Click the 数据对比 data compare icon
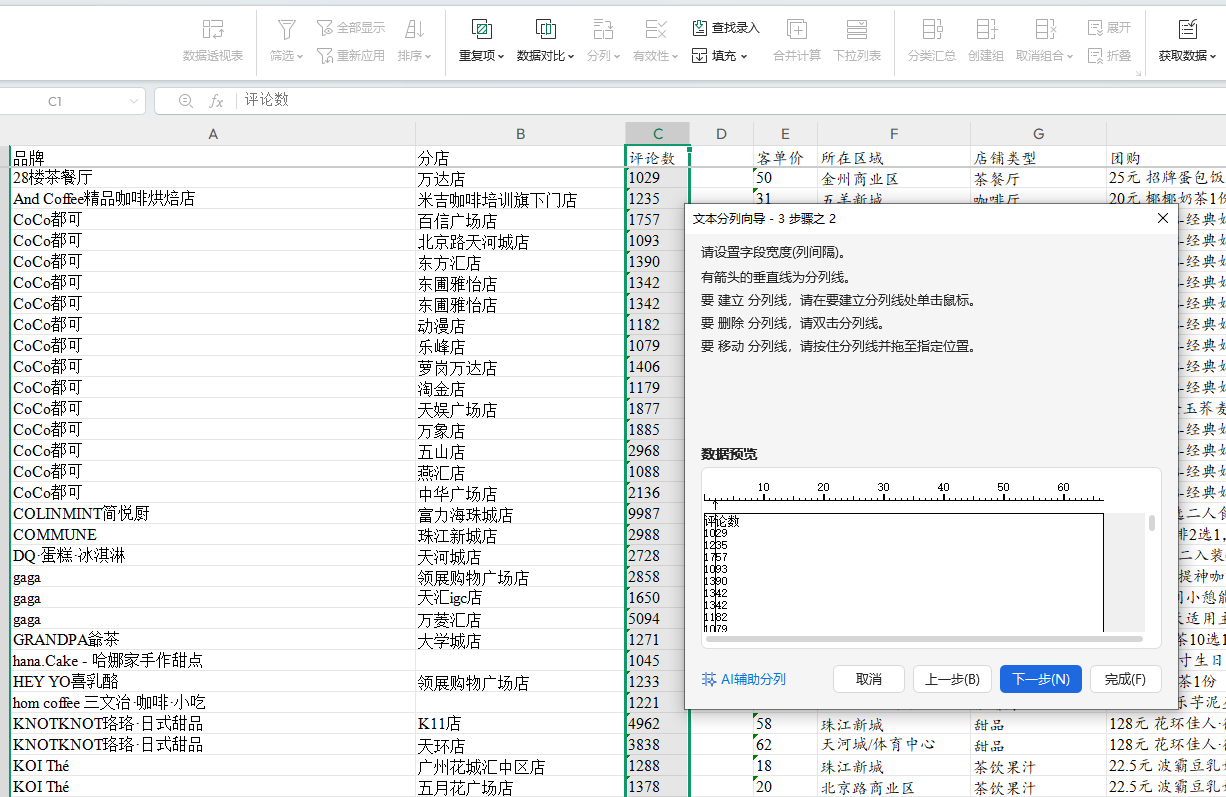1226x797 pixels. 545,29
